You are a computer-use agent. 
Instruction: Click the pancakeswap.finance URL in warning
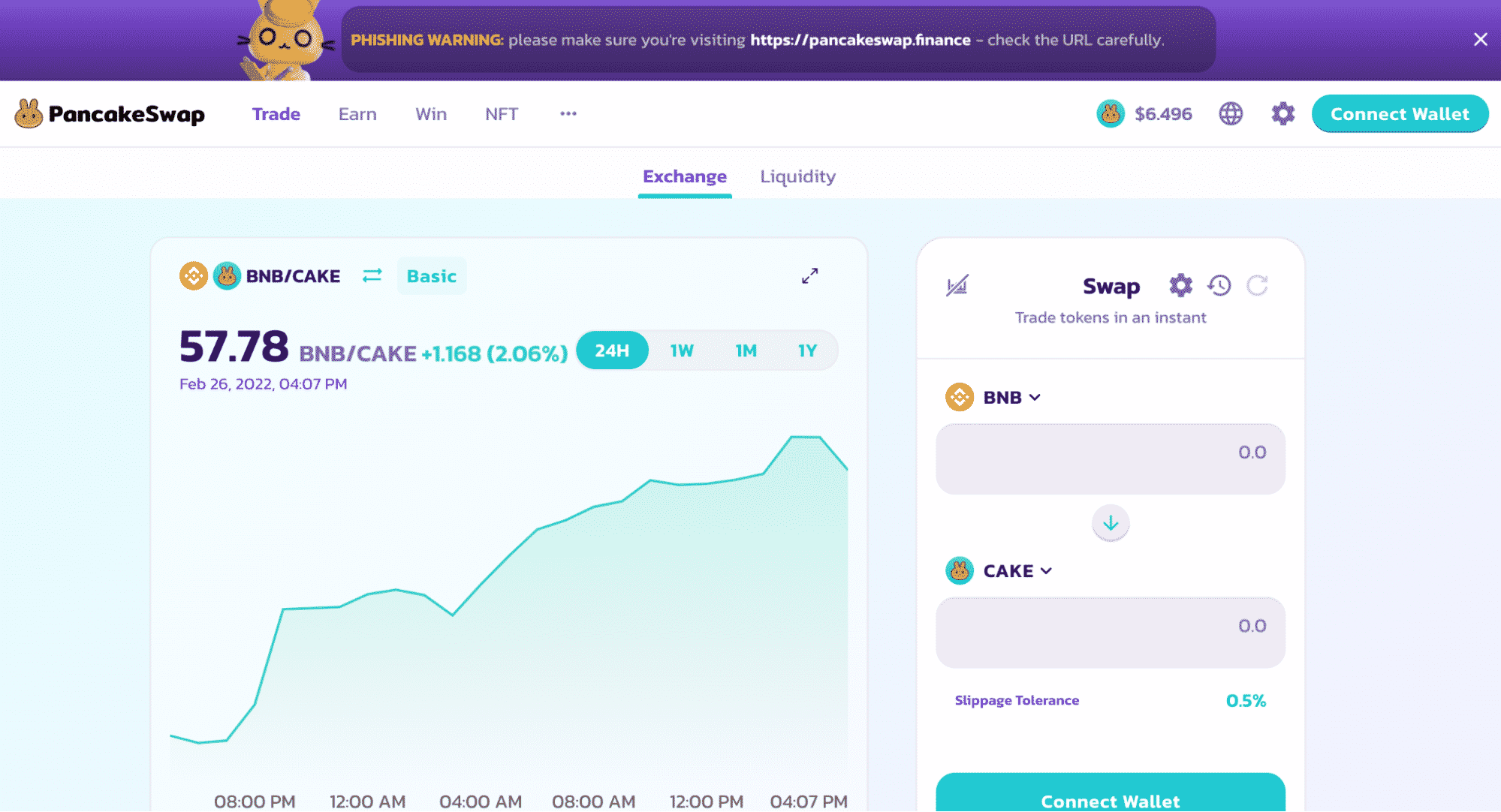coord(861,40)
